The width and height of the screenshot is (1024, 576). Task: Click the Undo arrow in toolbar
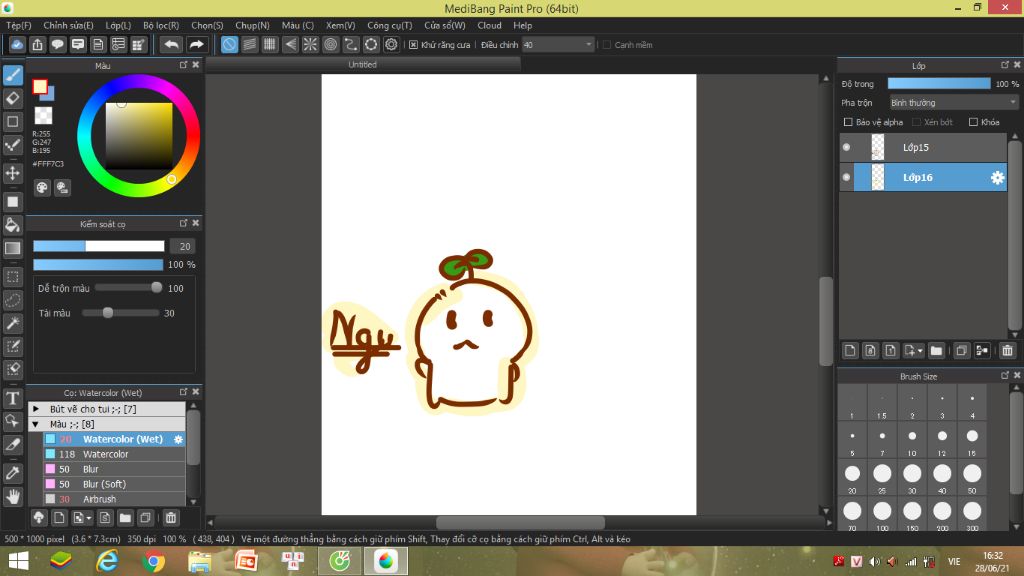click(171, 44)
